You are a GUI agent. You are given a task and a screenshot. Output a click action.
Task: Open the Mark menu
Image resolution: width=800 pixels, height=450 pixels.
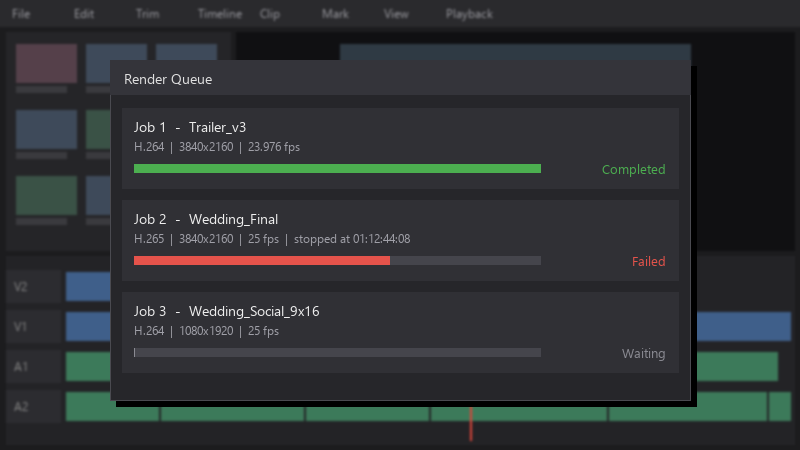pyautogui.click(x=335, y=14)
